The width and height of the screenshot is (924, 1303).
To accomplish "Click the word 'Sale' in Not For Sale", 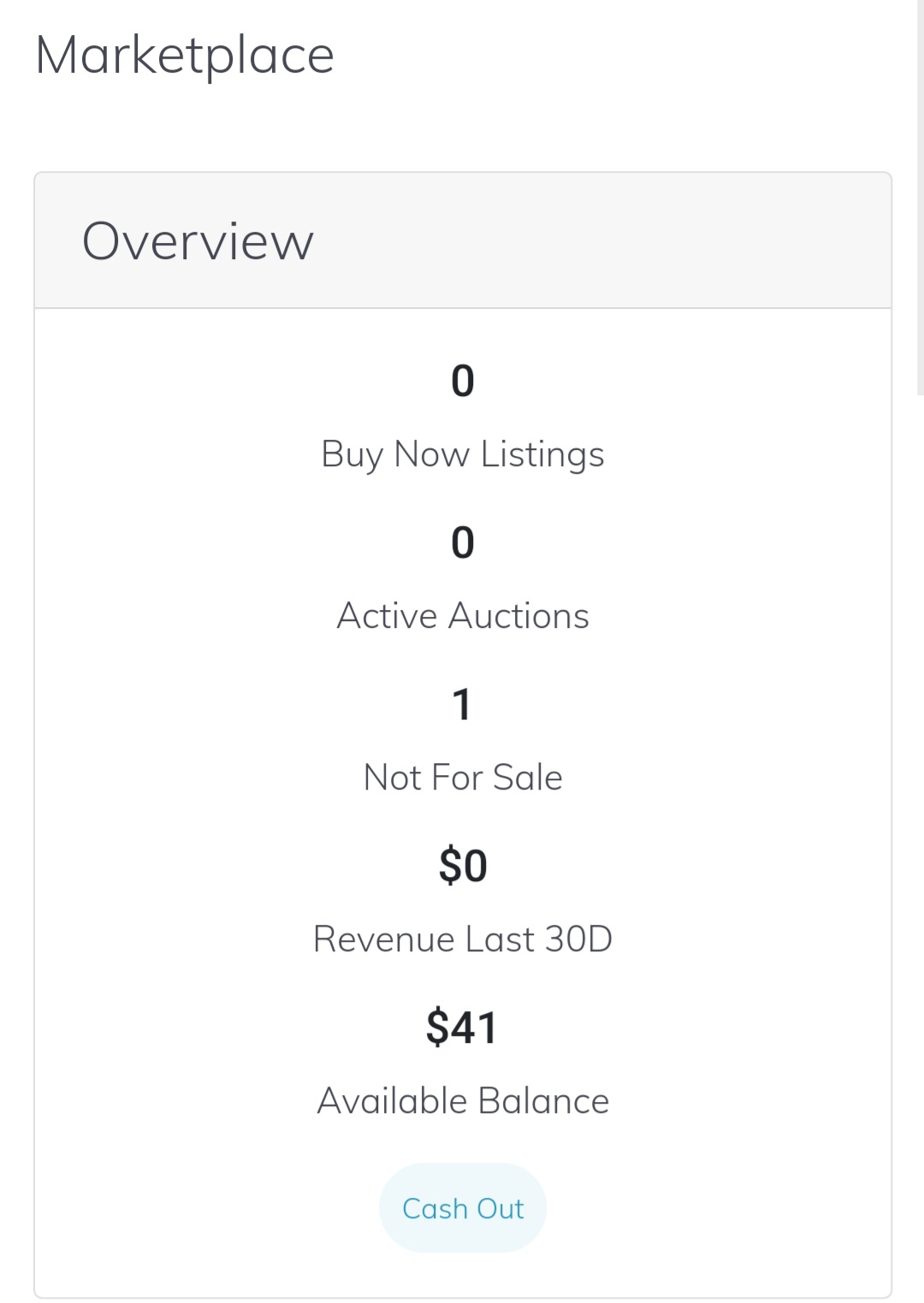I will coord(528,778).
